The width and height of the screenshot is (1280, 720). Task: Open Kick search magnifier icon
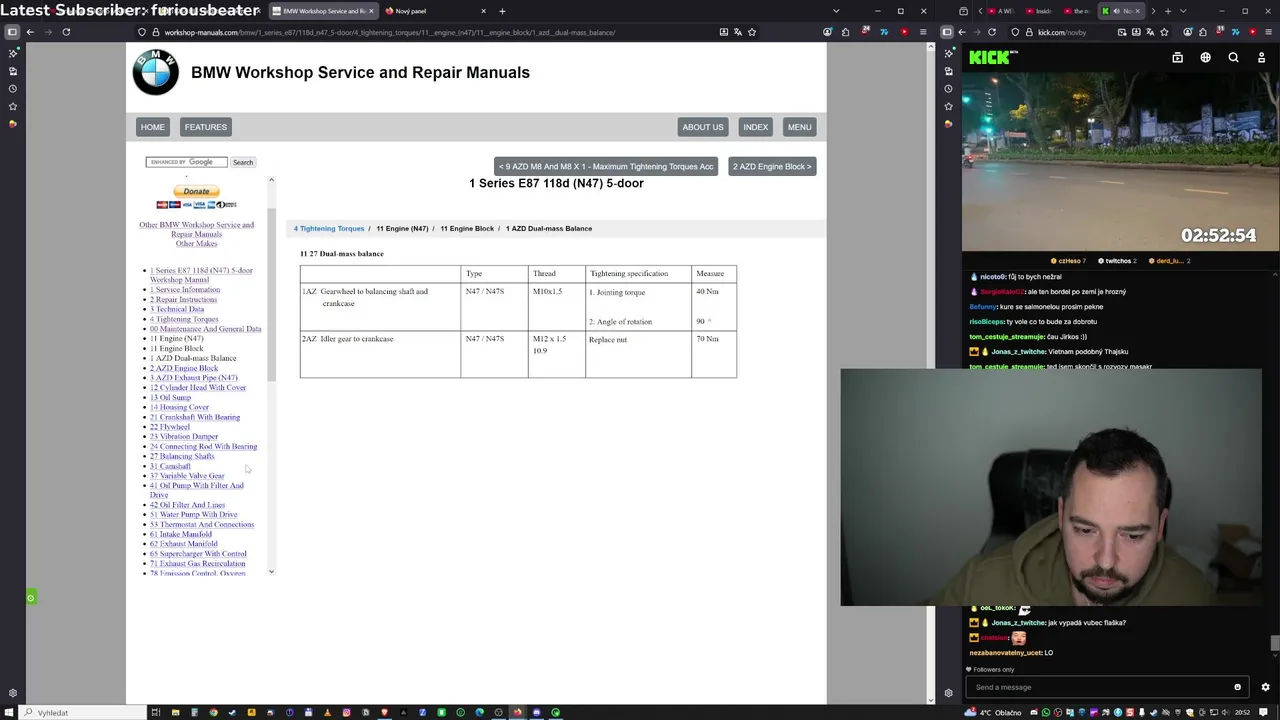[1233, 58]
